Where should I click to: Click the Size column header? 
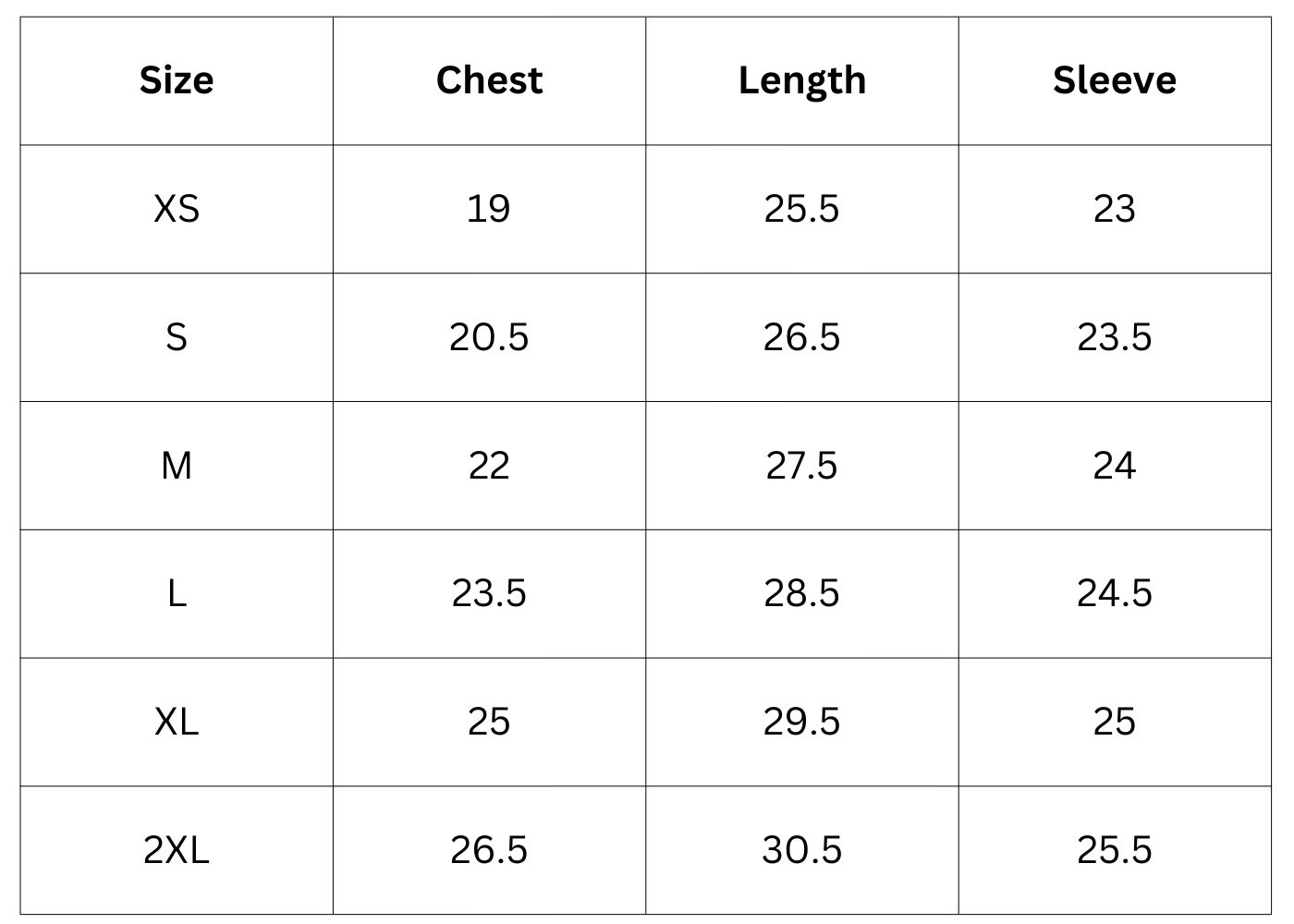coord(177,80)
